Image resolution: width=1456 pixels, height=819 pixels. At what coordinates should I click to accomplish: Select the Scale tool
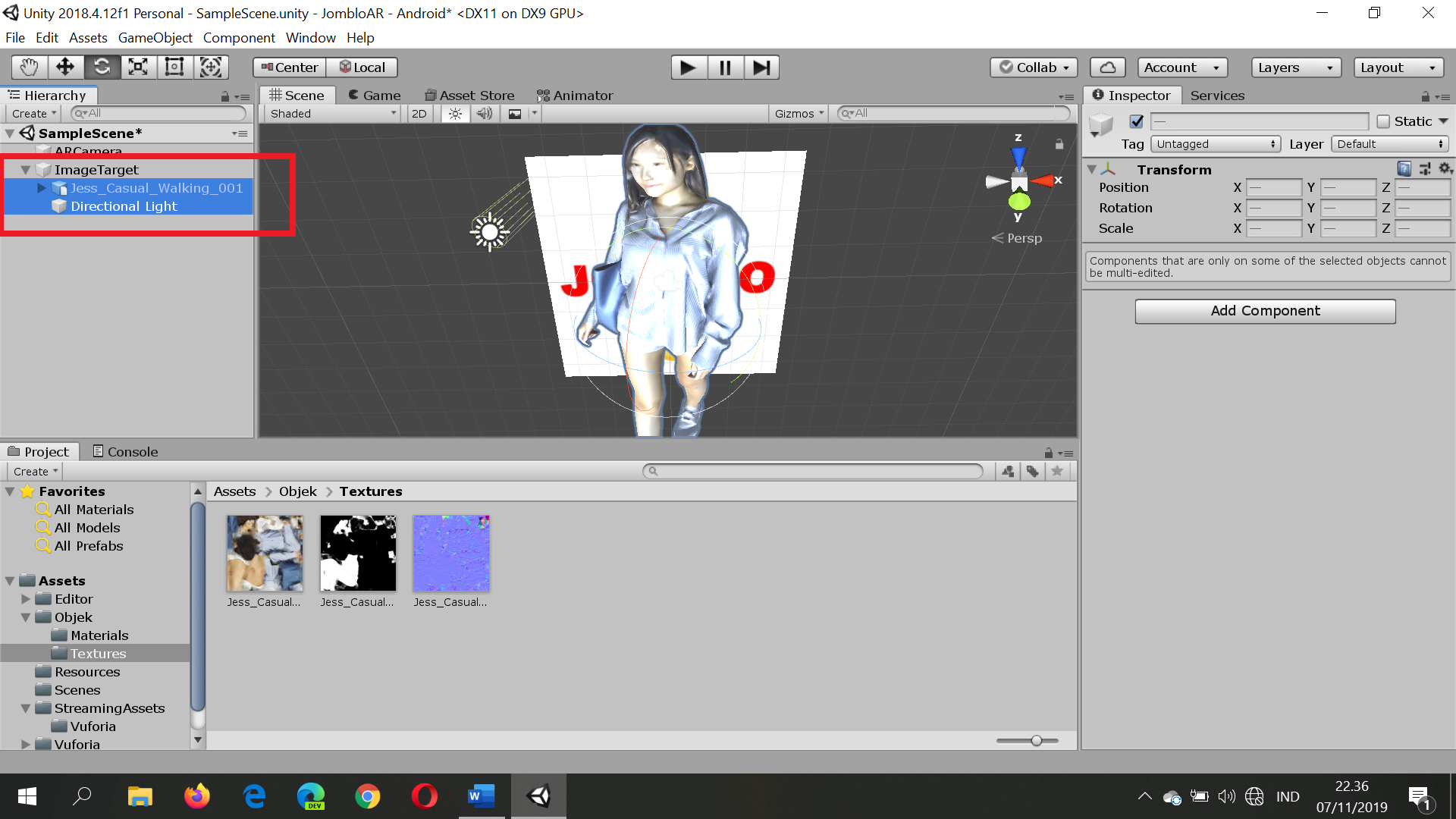pyautogui.click(x=138, y=67)
